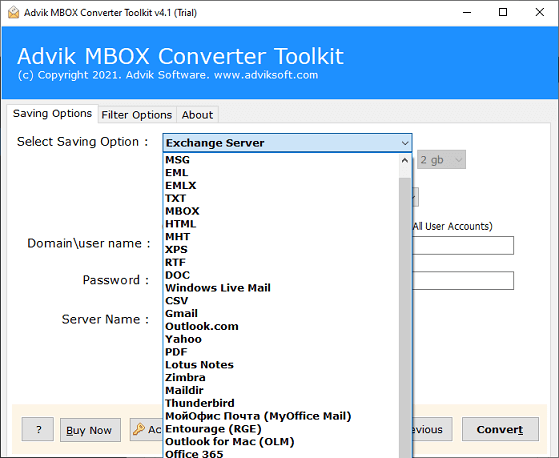Choose Outlook.com as saving option
Screen dimensions: 559x458
282,326
